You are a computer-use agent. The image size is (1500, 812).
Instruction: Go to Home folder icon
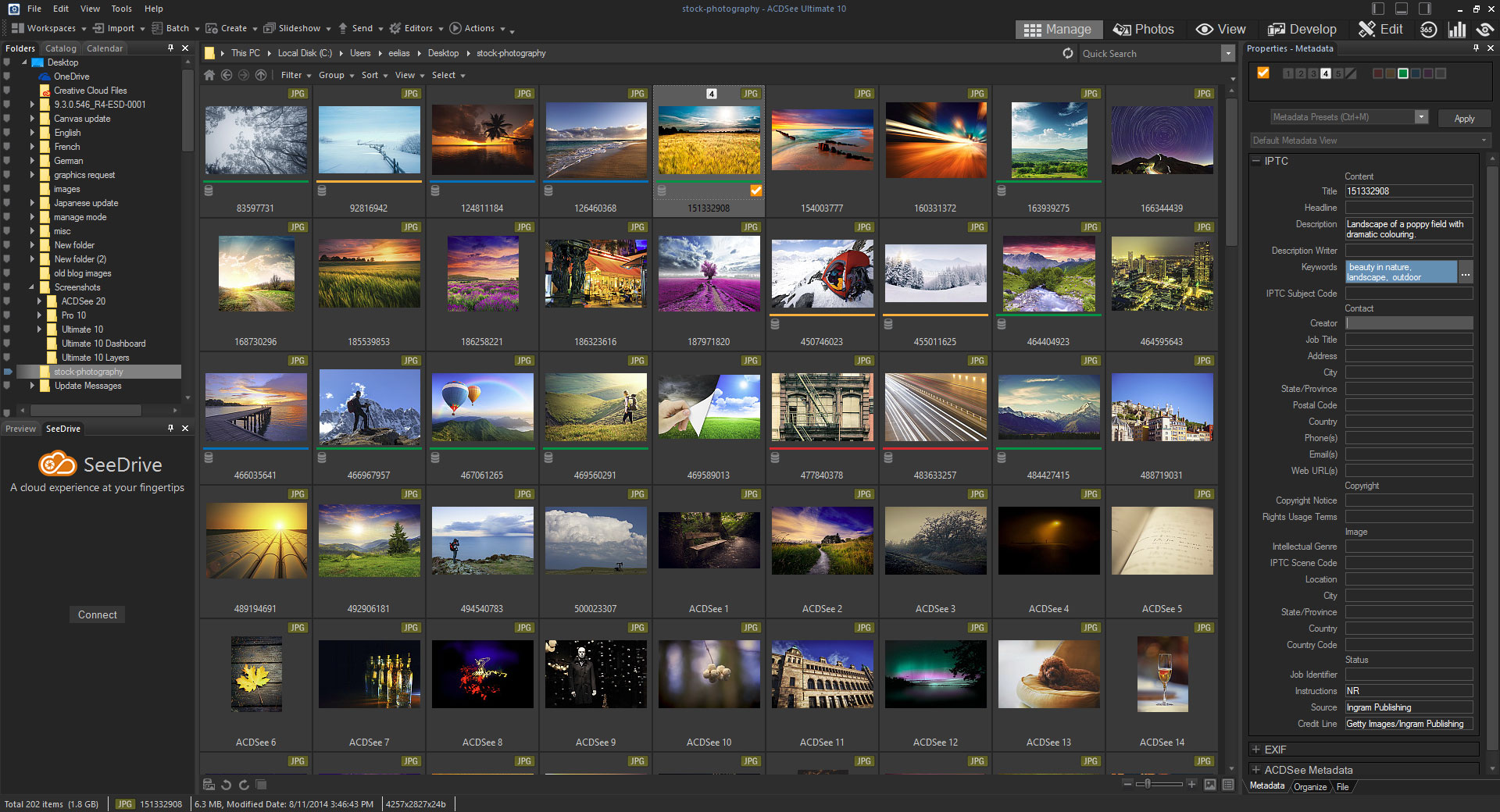tap(209, 75)
